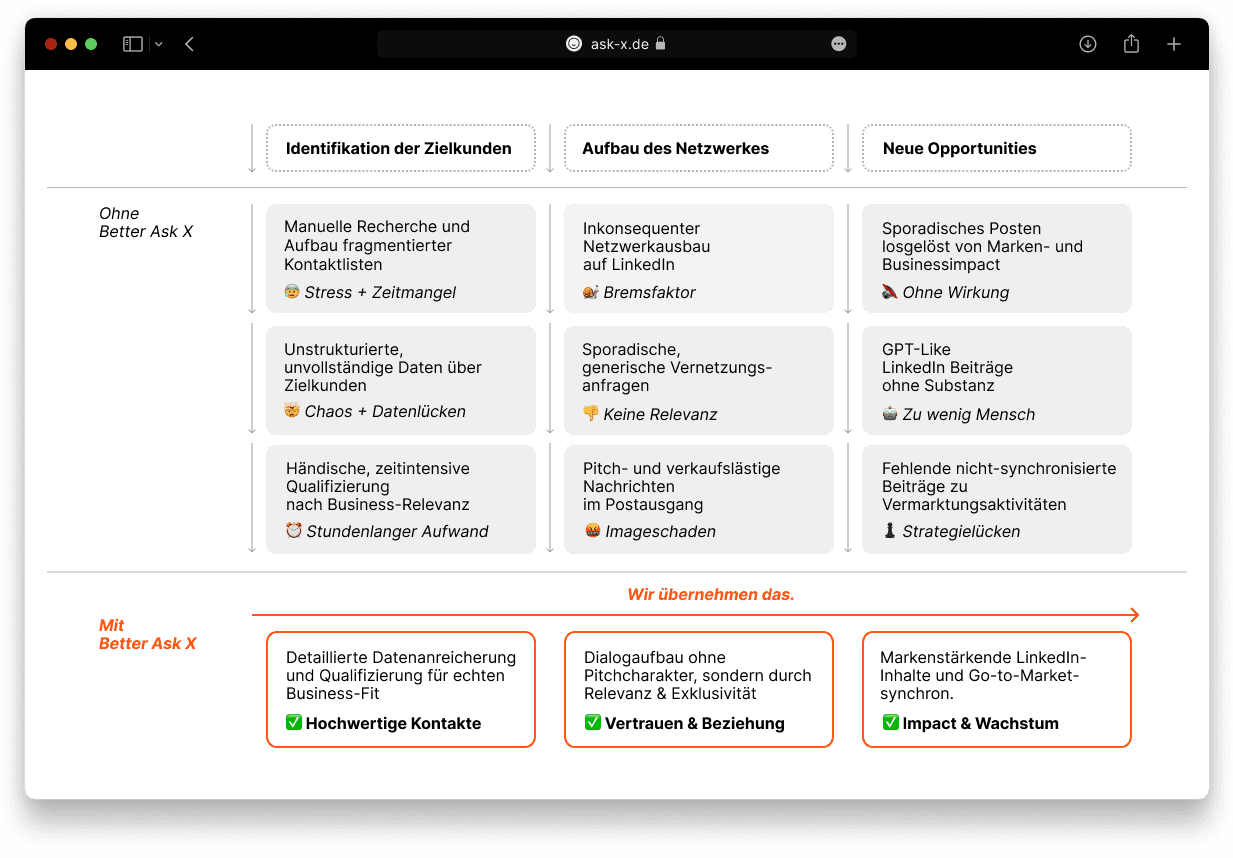Click the ask-x.de address bar
The image size is (1233, 858).
tap(616, 44)
